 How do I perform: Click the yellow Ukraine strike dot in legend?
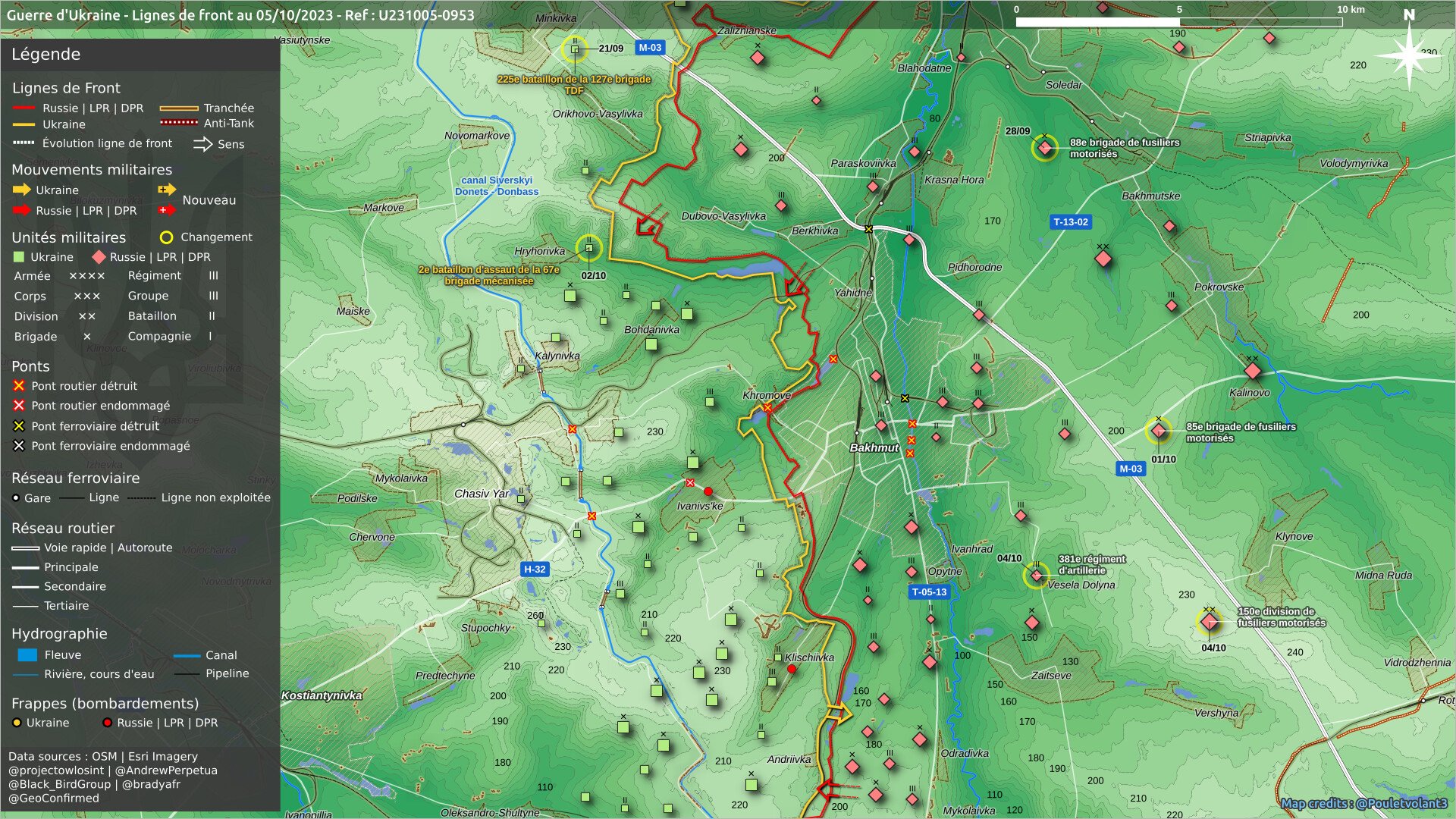click(17, 723)
